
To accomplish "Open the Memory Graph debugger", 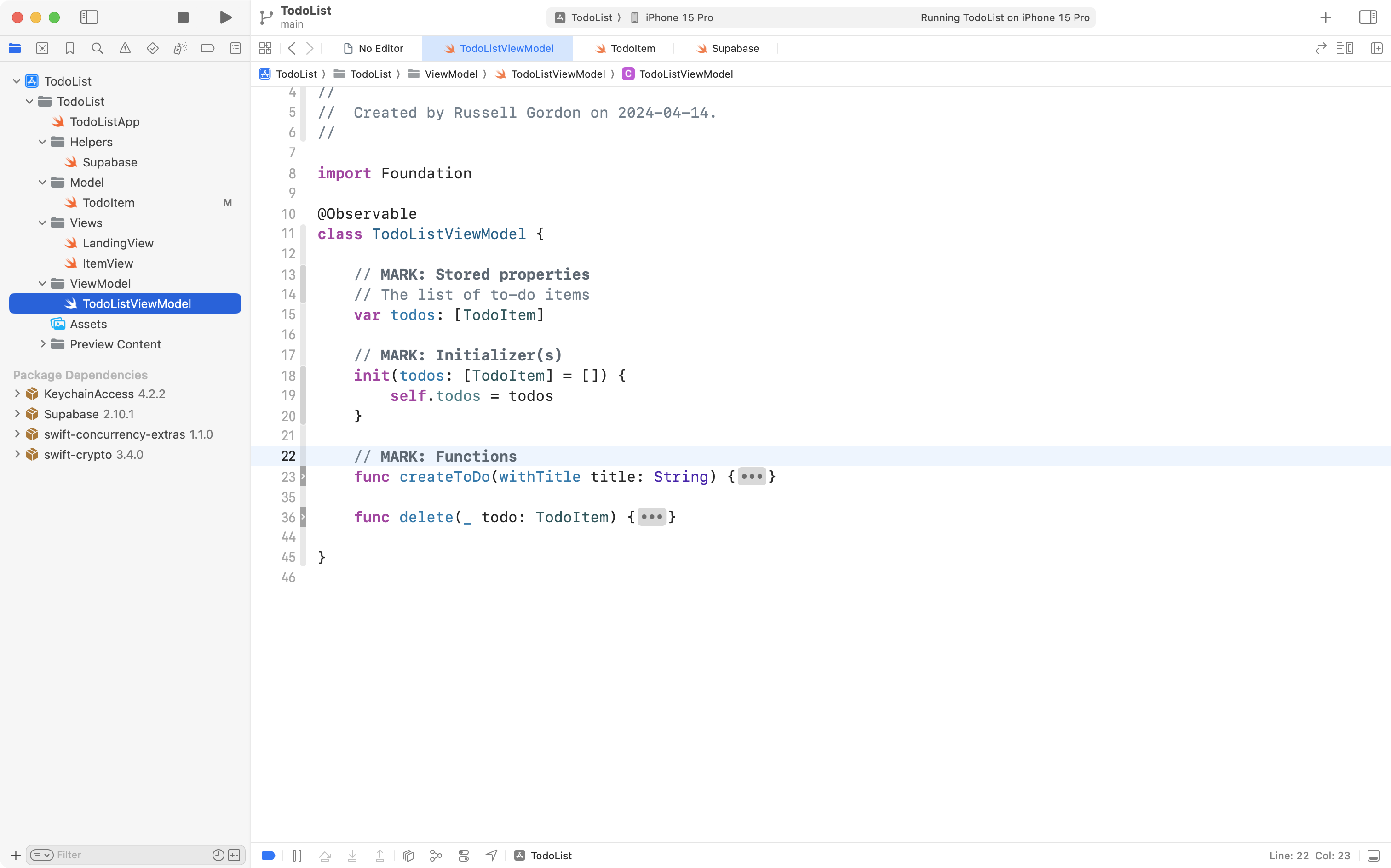I will 436,855.
